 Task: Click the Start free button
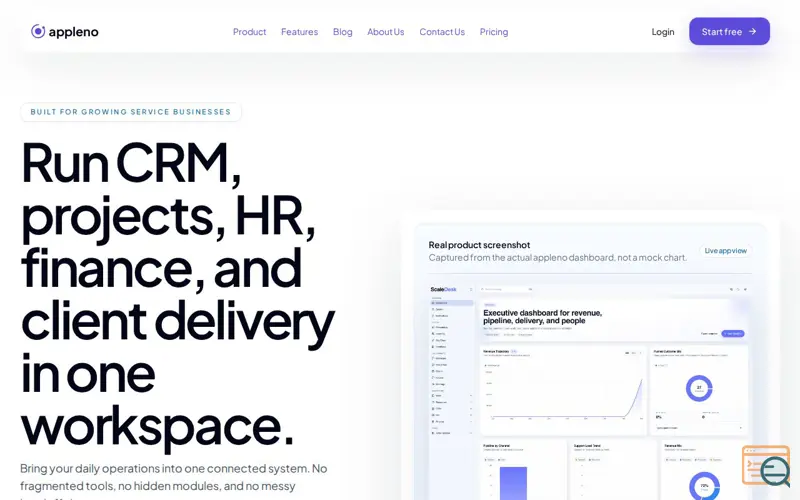click(x=729, y=31)
